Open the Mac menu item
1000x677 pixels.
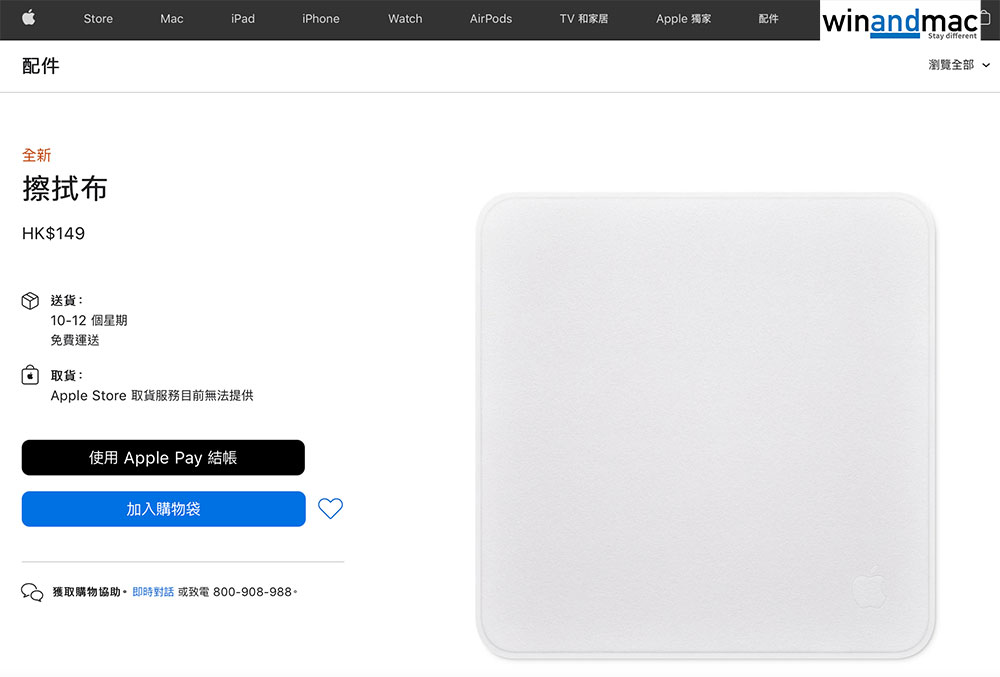[x=172, y=18]
